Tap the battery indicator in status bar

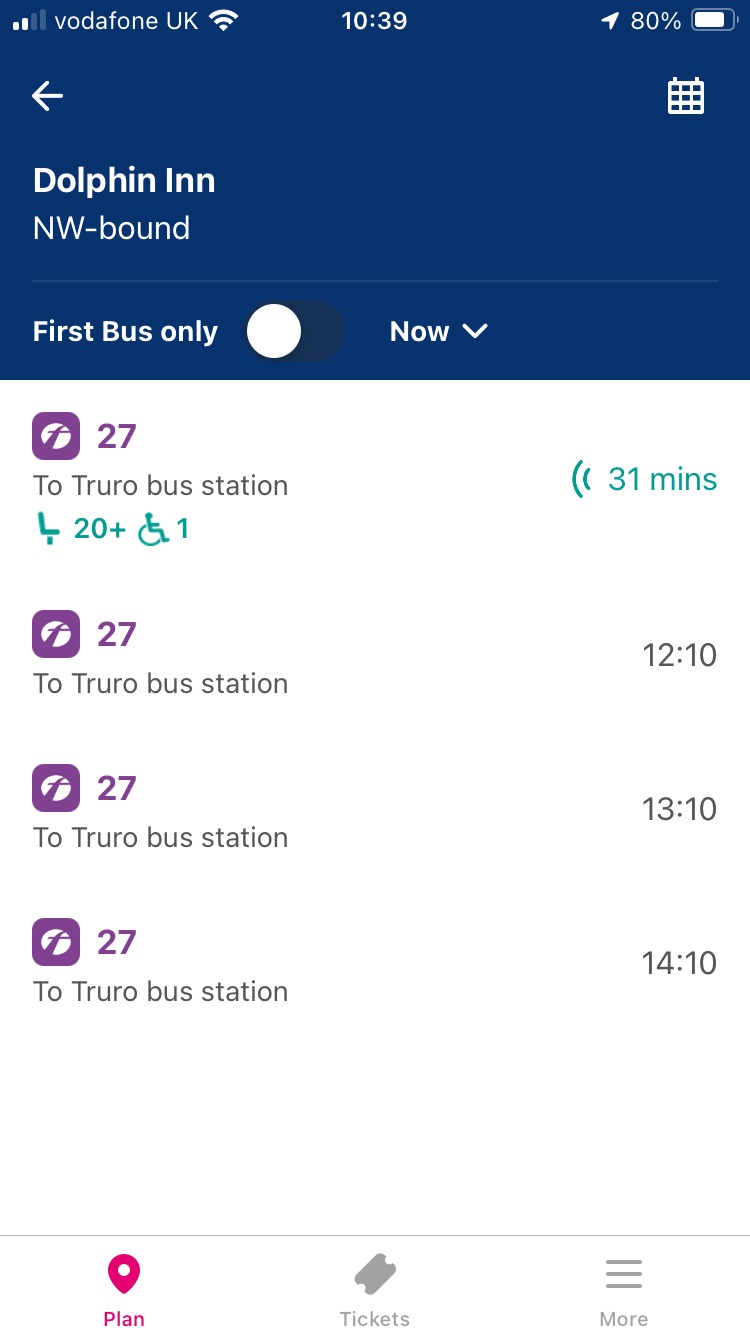(714, 21)
